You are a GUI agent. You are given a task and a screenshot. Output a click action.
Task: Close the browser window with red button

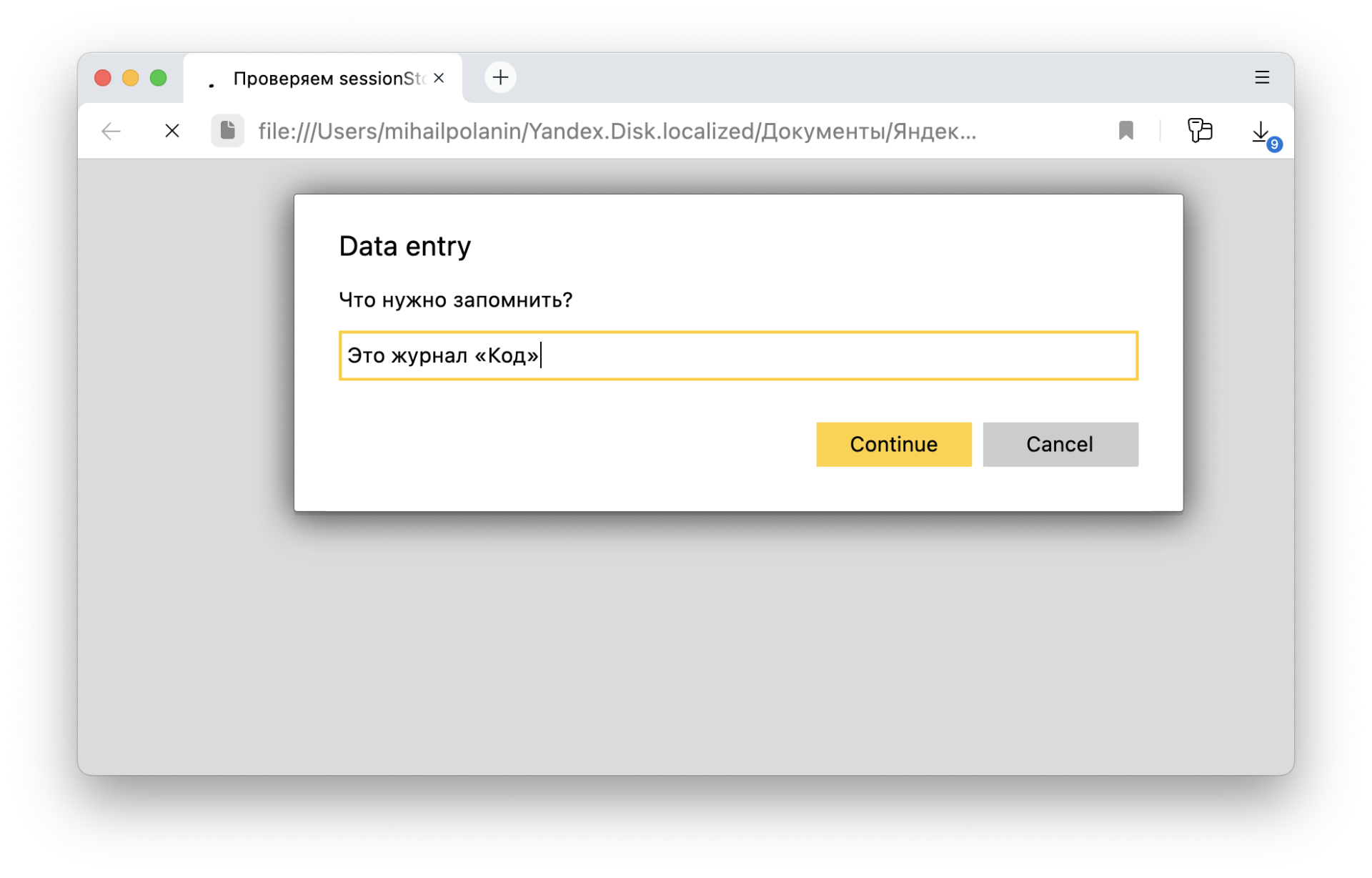pyautogui.click(x=103, y=78)
